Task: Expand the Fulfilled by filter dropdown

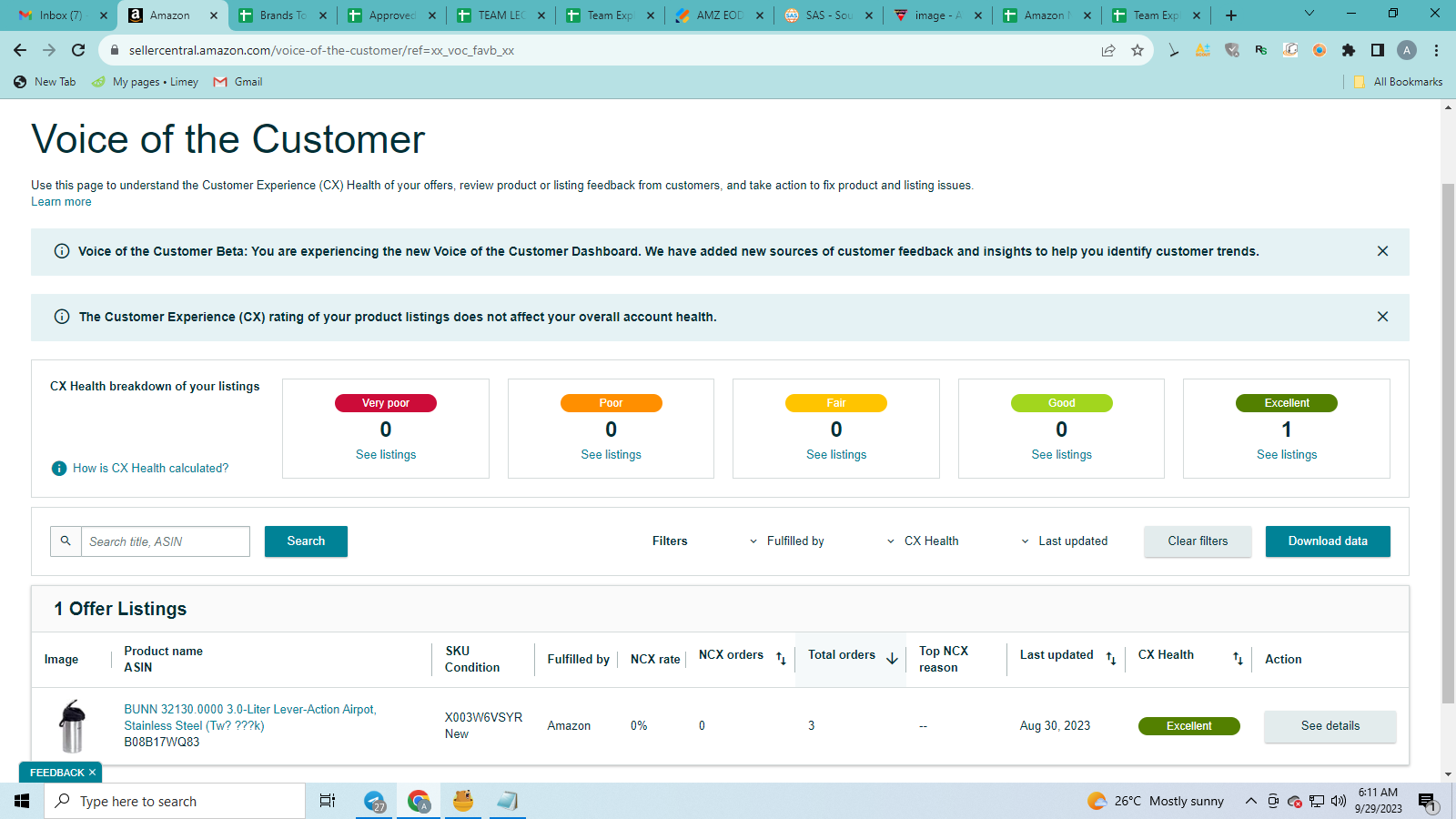Action: pos(787,541)
